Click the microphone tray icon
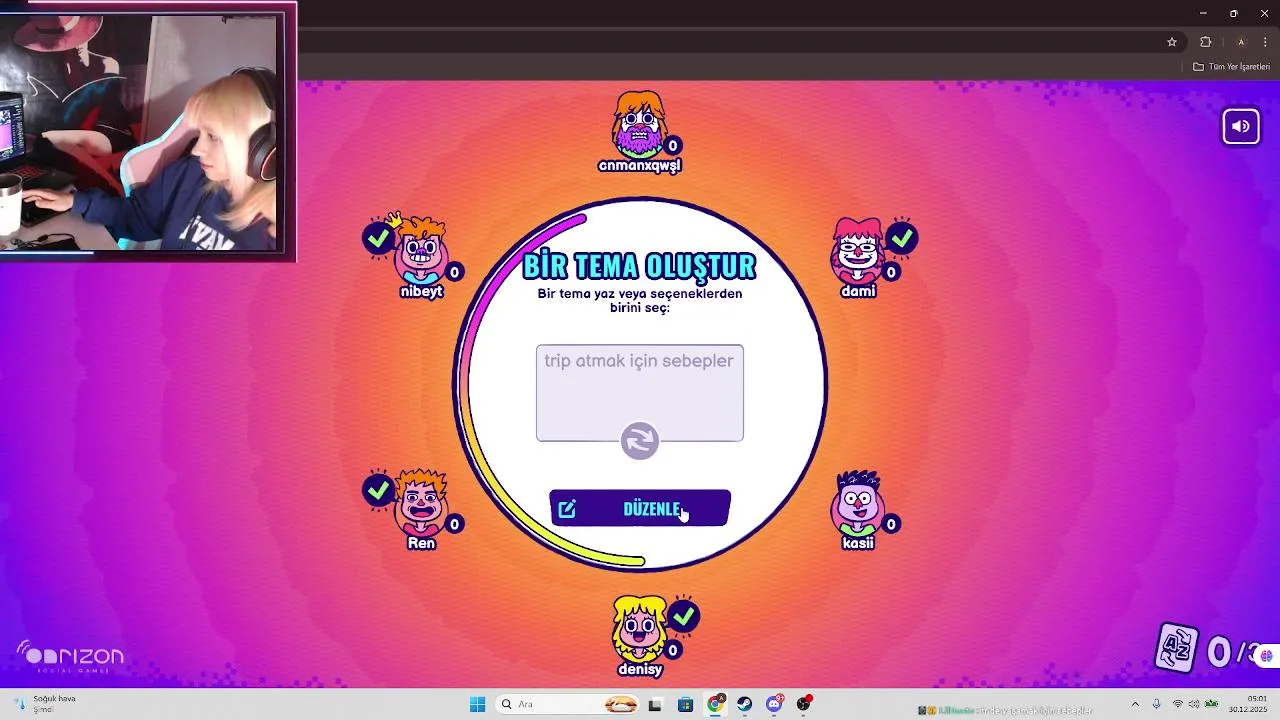Image resolution: width=1280 pixels, height=720 pixels. point(1157,704)
